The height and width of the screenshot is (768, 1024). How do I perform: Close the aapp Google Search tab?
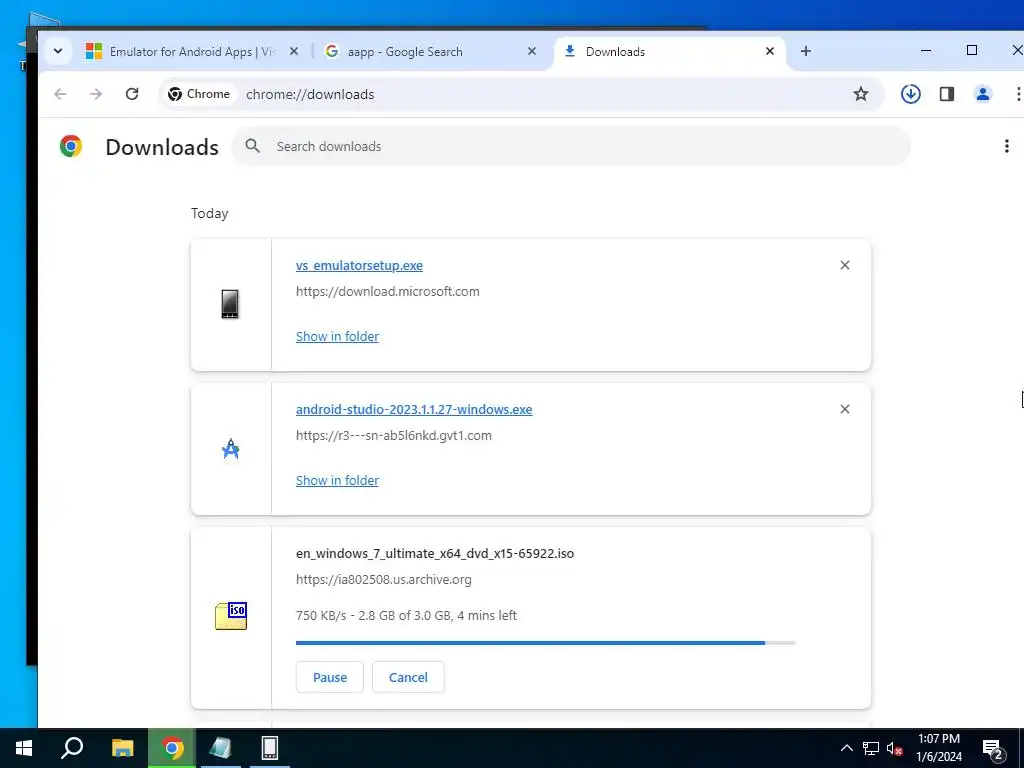point(532,51)
